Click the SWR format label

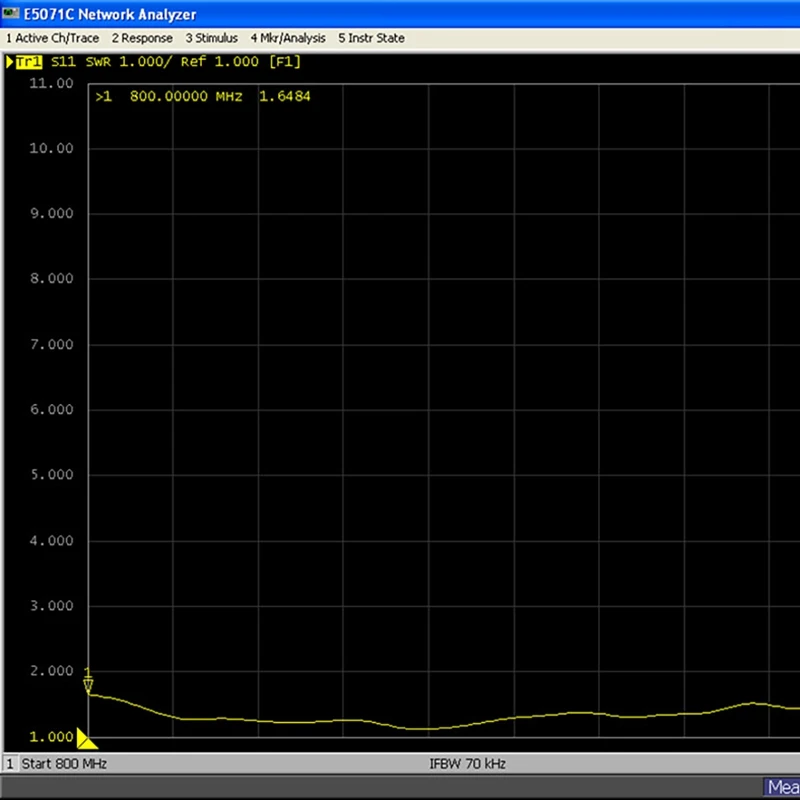[x=96, y=62]
